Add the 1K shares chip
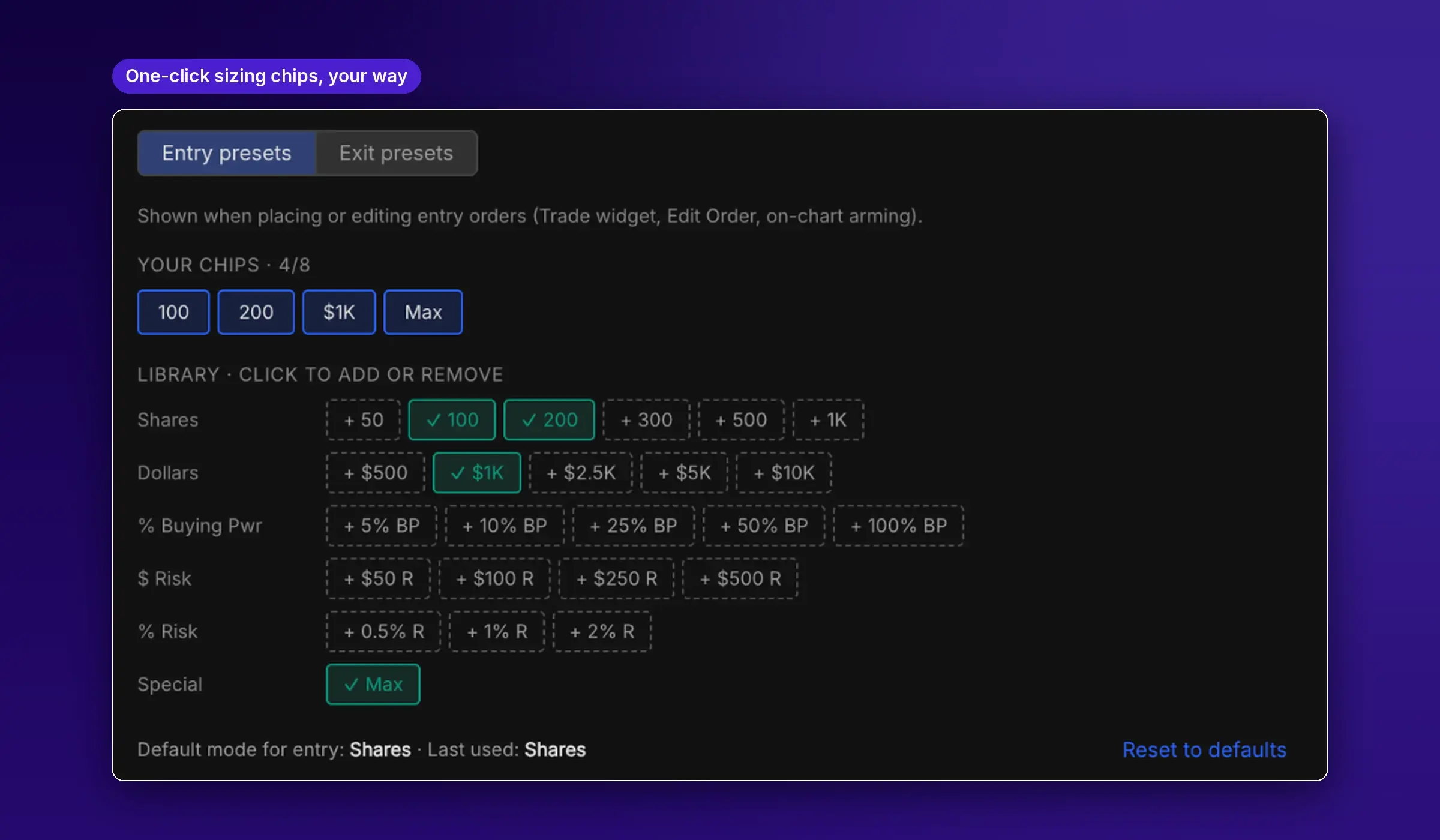Viewport: 1440px width, 840px height. [x=829, y=420]
